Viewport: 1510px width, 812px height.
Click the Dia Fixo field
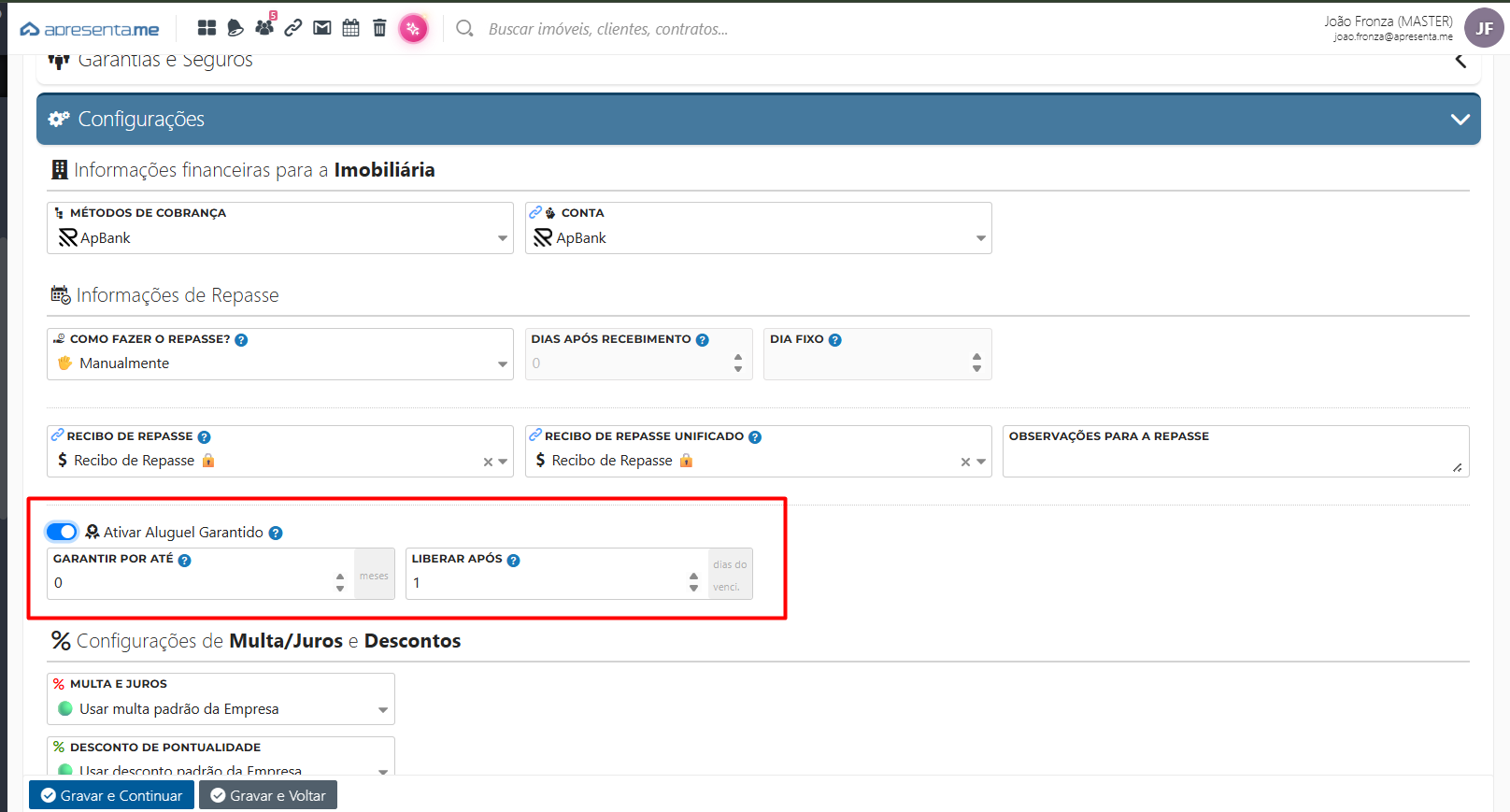click(x=877, y=354)
